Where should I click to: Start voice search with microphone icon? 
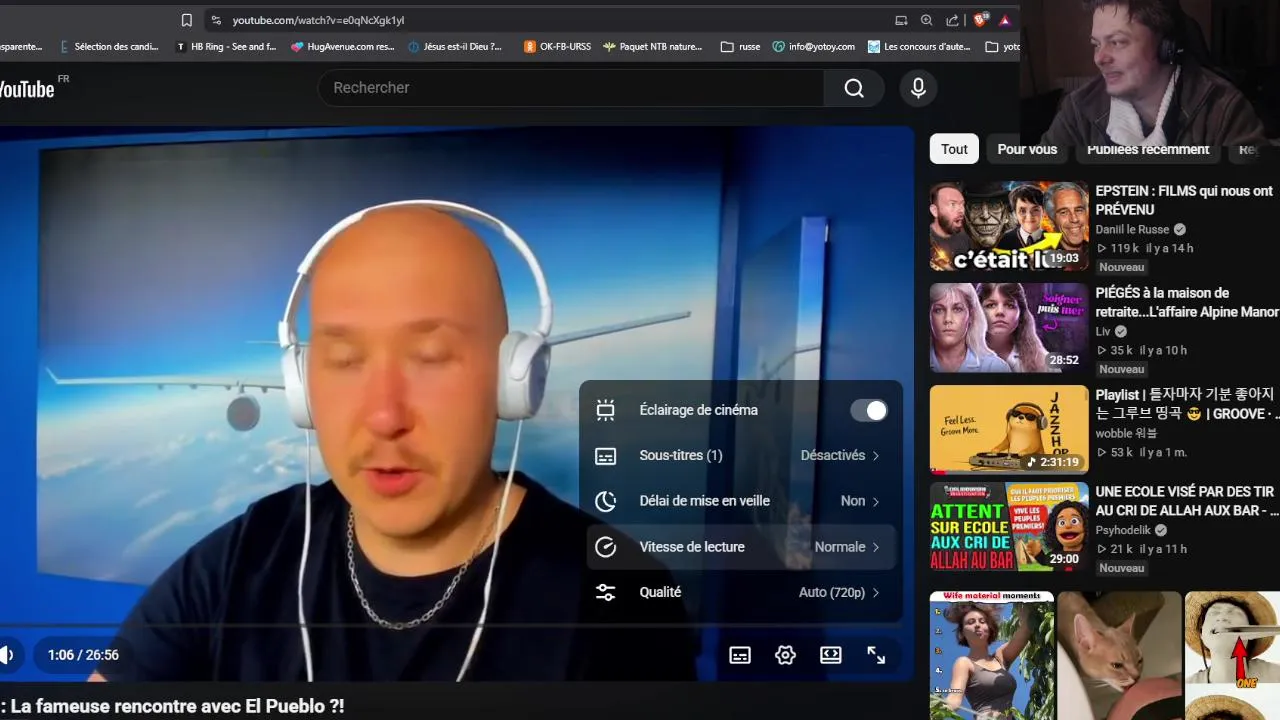918,88
